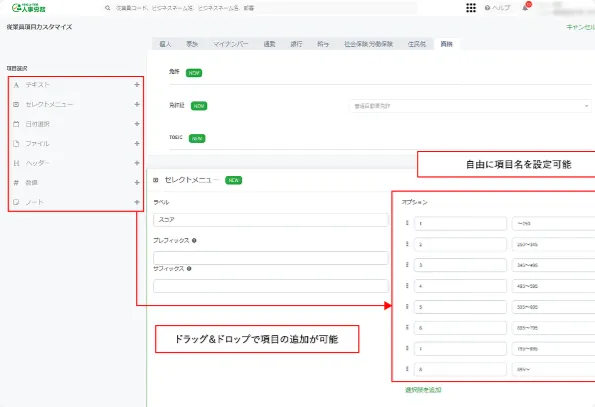Click the セレクトメニュー section header icon
Viewport: 595px width, 407px height.
(156, 180)
